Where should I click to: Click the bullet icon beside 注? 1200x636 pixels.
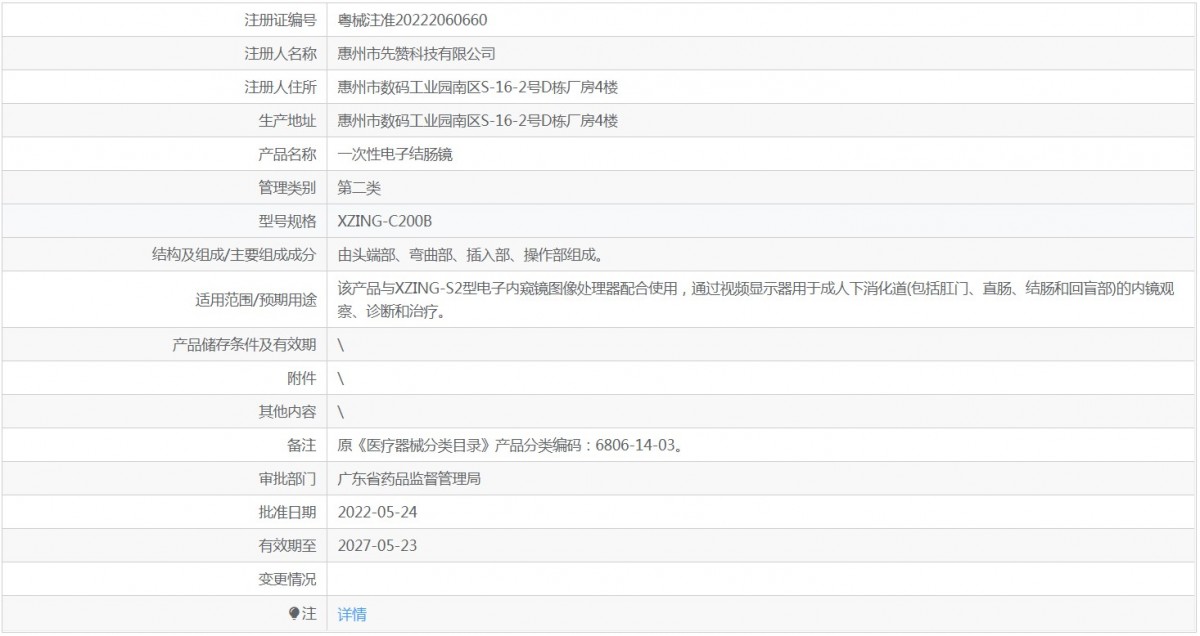294,614
